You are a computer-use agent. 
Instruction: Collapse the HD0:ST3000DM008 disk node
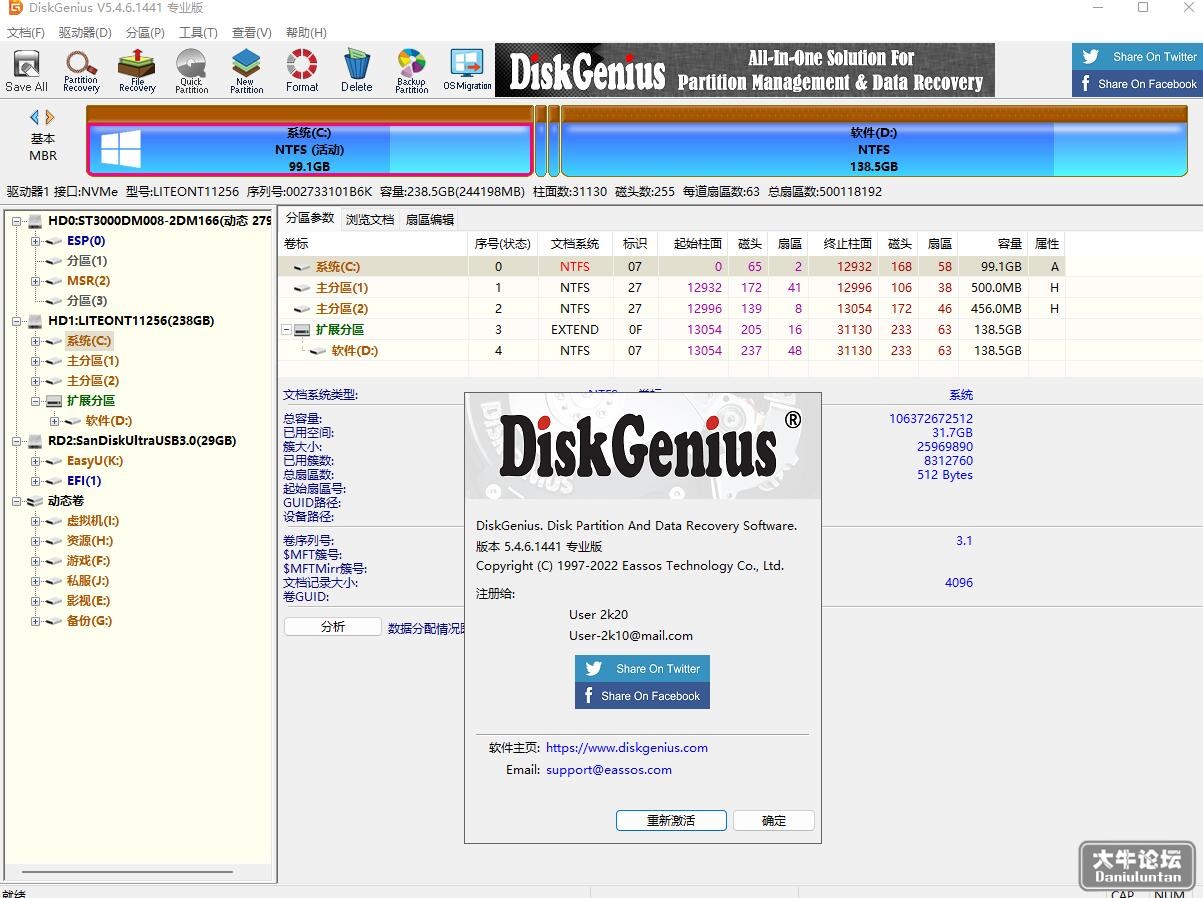[x=17, y=221]
